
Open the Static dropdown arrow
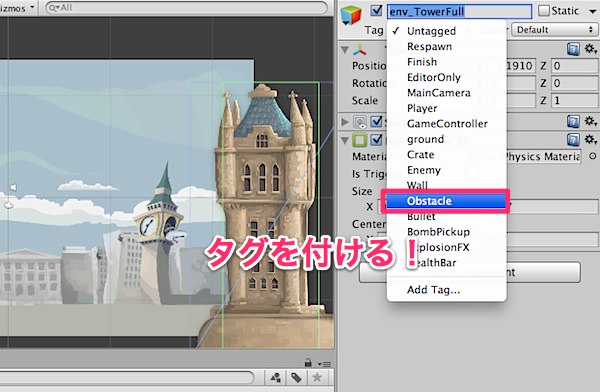pyautogui.click(x=592, y=11)
